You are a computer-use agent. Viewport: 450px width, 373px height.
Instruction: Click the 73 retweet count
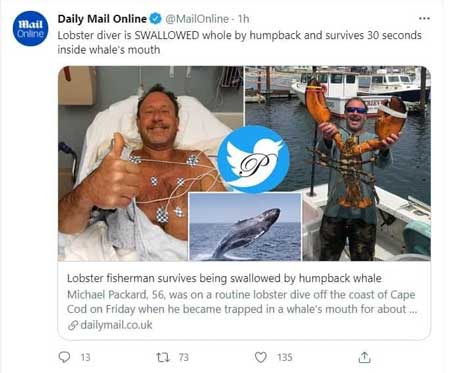[x=184, y=357]
